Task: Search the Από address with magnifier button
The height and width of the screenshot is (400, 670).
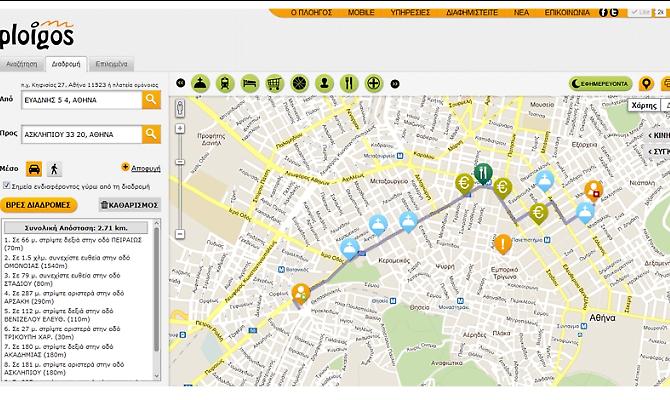Action: point(151,100)
